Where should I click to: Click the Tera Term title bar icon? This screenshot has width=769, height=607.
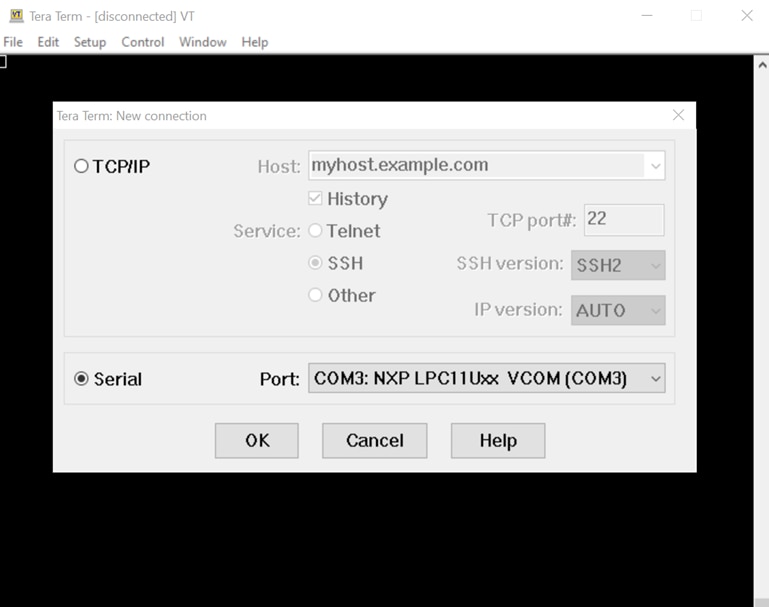click(x=16, y=16)
